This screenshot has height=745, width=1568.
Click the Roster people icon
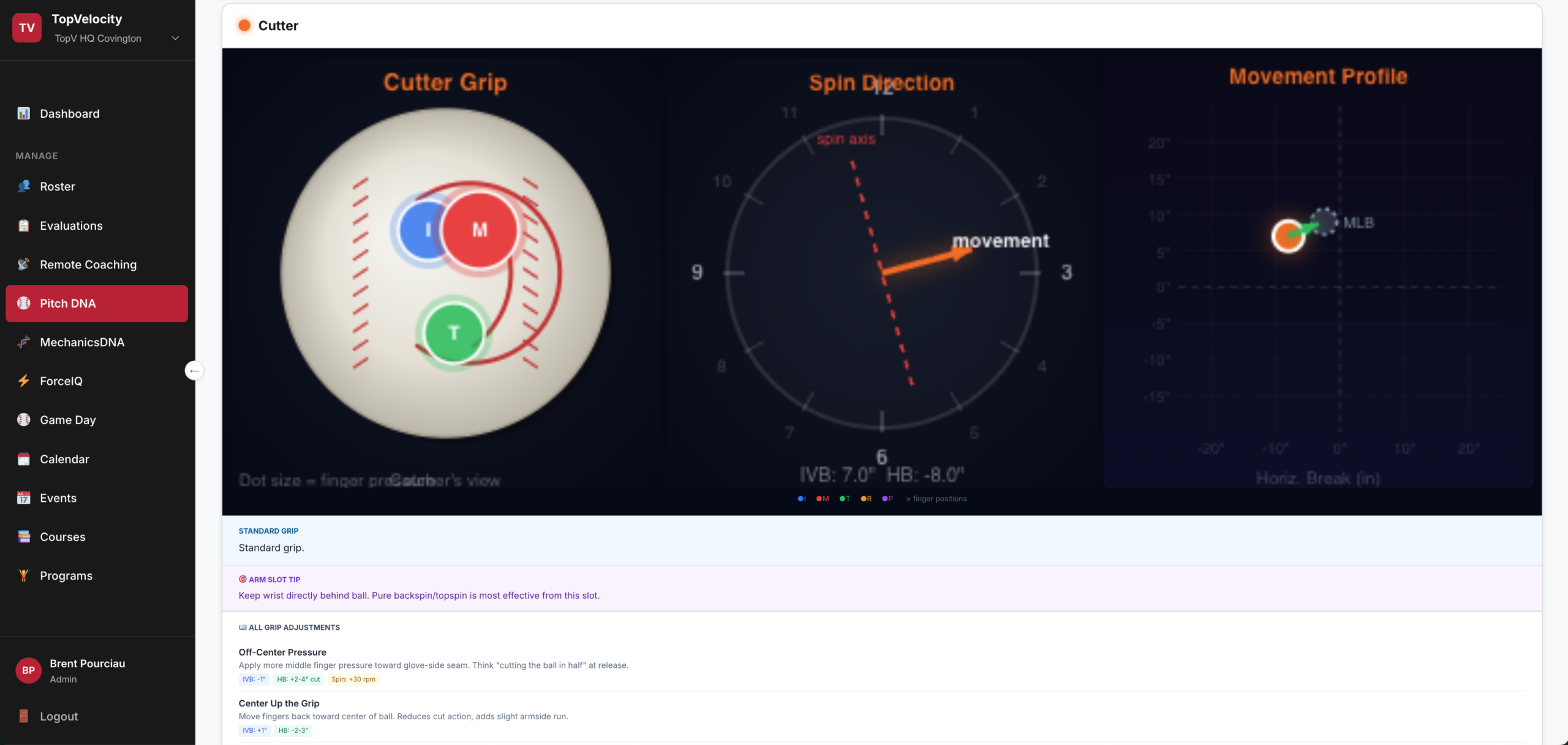pos(23,186)
